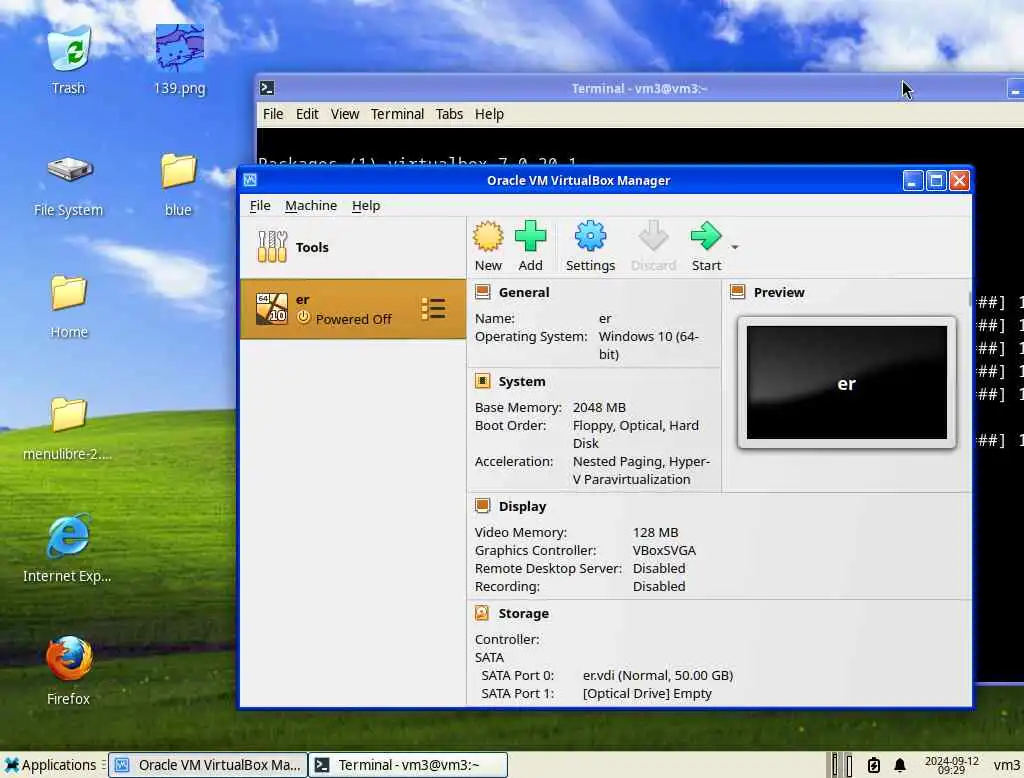The height and width of the screenshot is (778, 1024).
Task: Open the Start button dropdown arrow
Action: click(x=735, y=248)
